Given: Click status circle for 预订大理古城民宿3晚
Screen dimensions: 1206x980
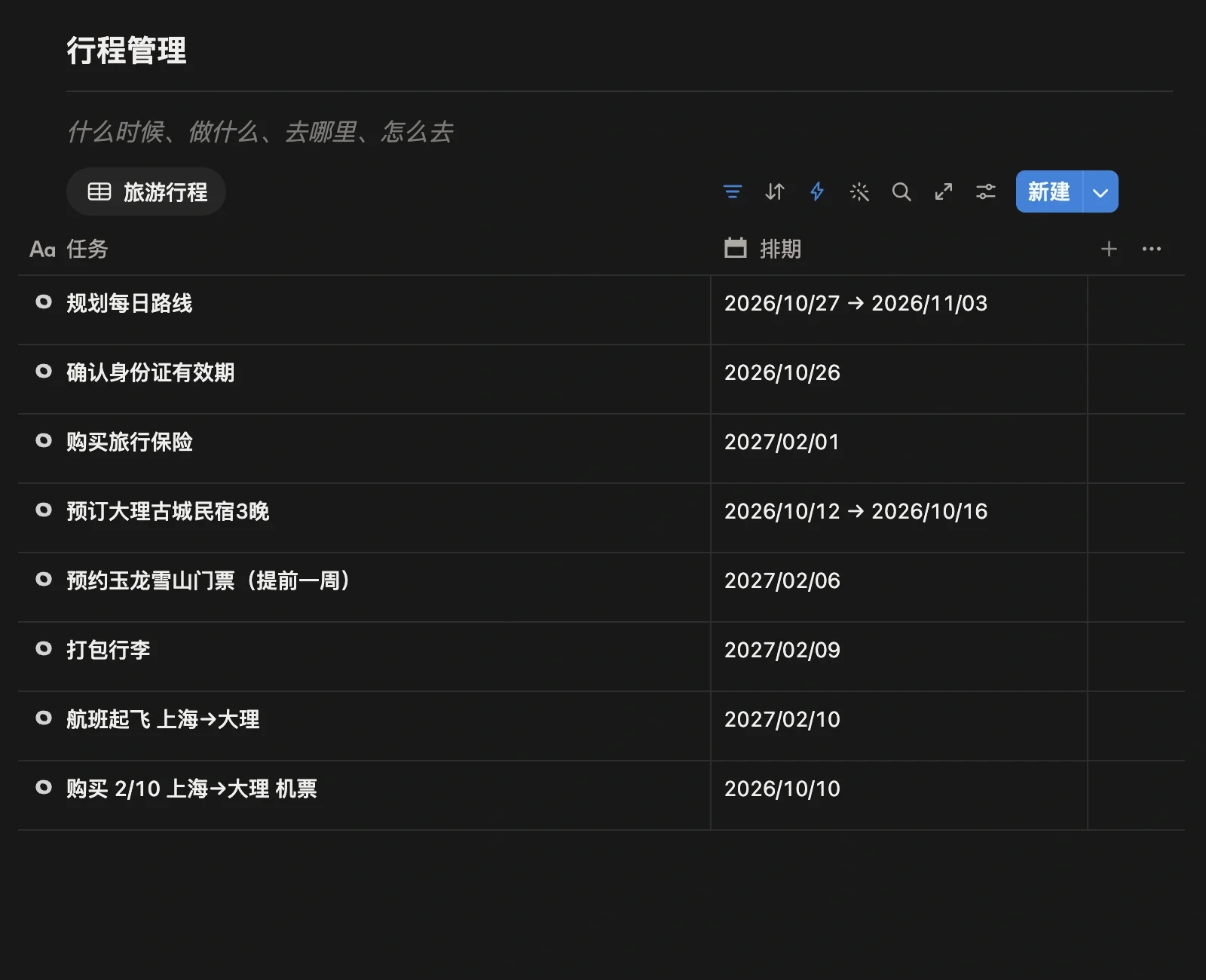Looking at the screenshot, I should coord(44,510).
